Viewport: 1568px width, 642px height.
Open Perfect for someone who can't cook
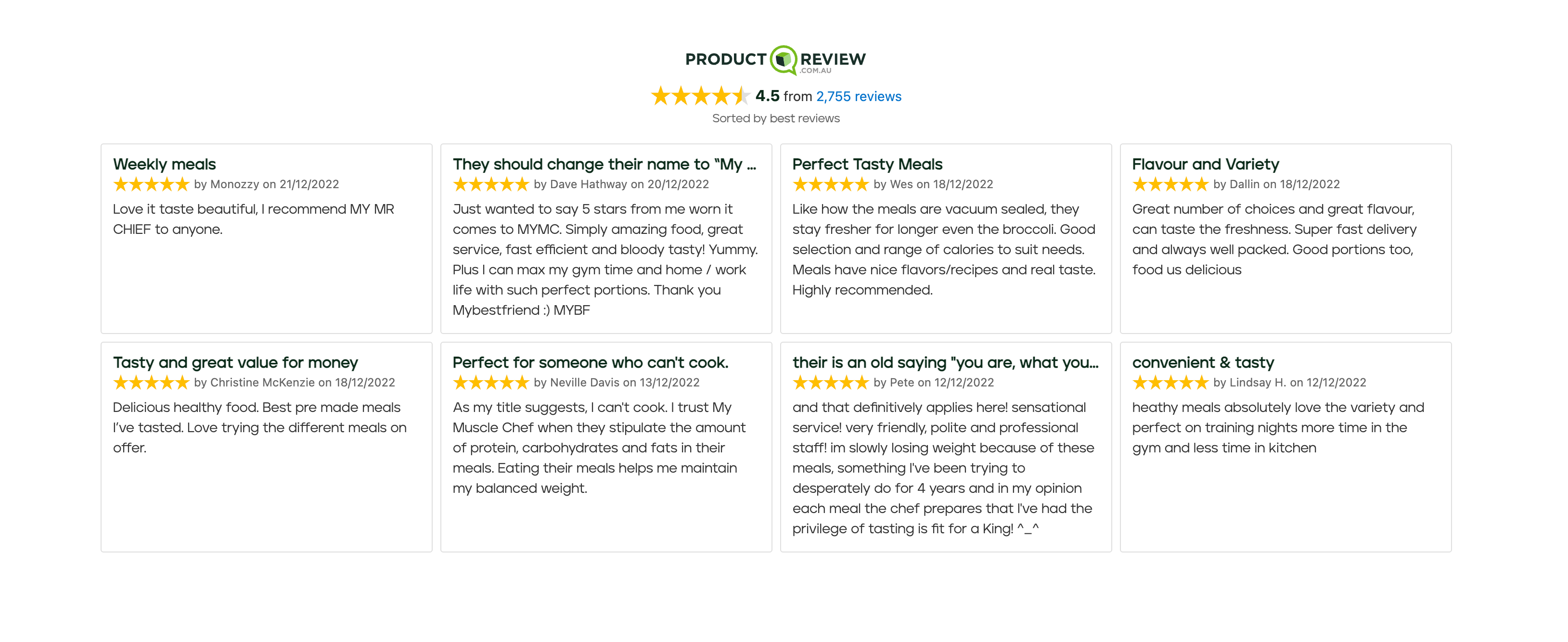590,362
